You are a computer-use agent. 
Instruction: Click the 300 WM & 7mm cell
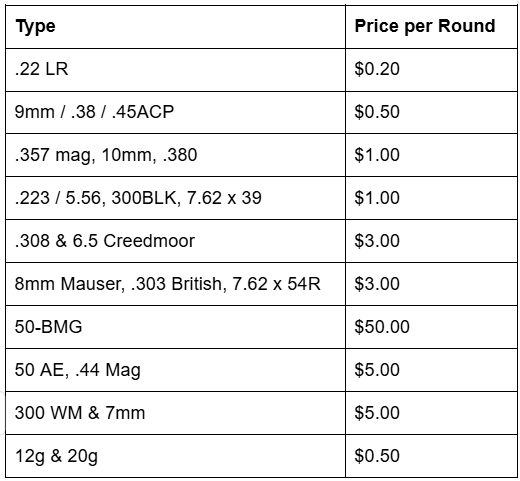tap(175, 413)
